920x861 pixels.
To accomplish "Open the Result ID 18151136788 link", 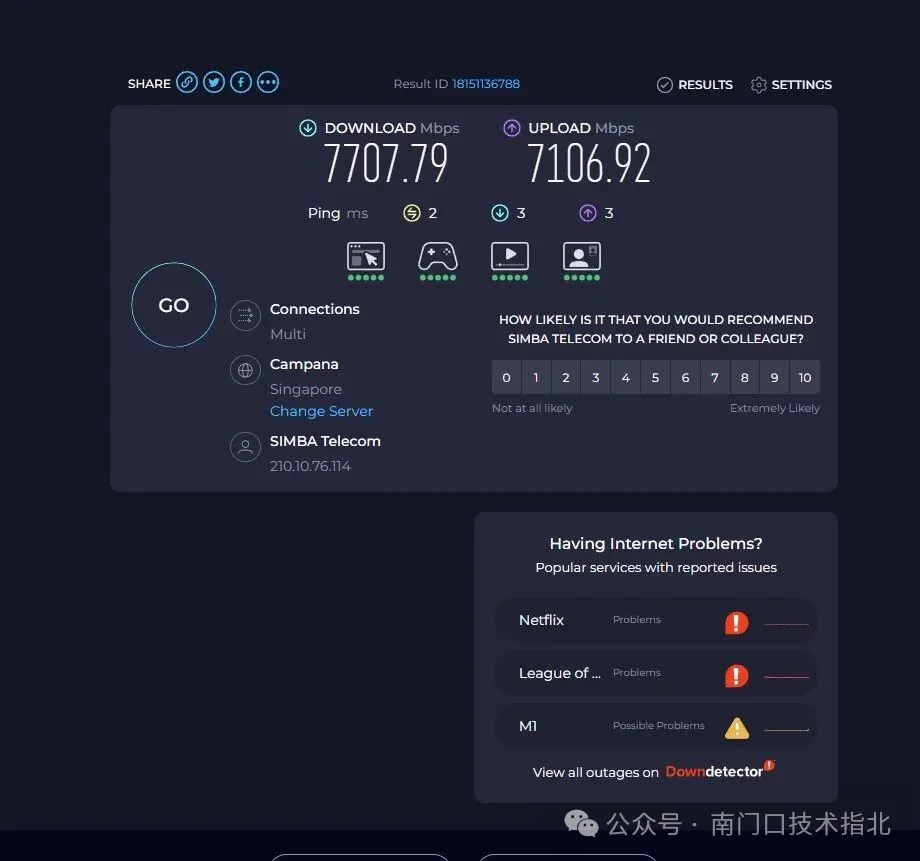I will point(486,84).
